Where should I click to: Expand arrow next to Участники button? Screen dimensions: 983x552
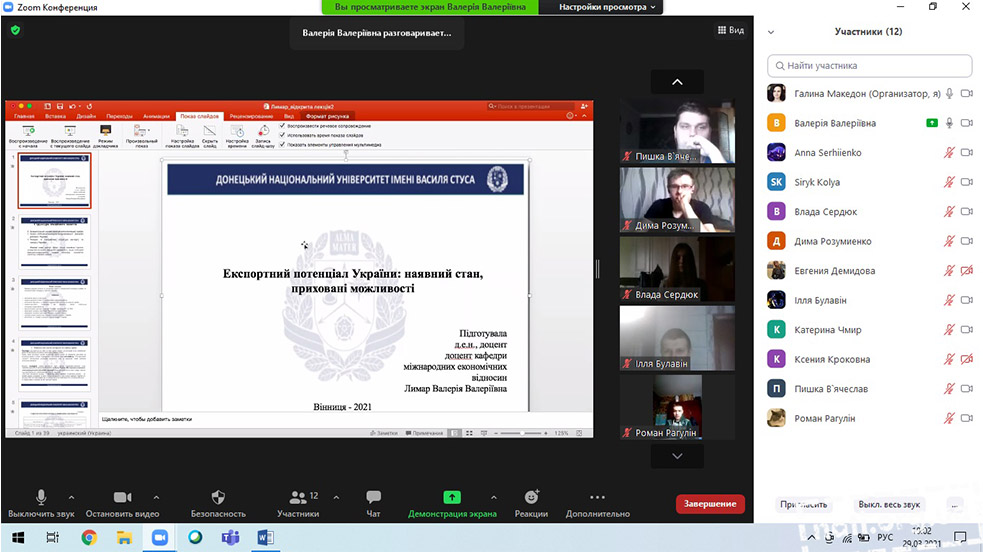pos(337,497)
